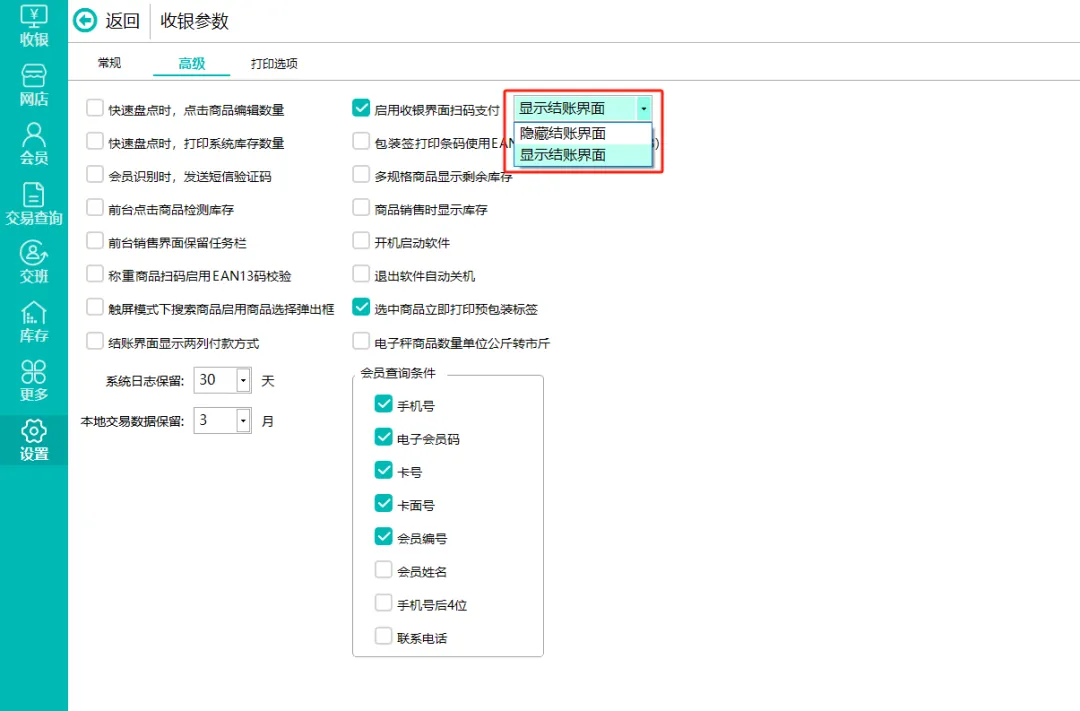Click the 本地交易数据保留 value field showing 3
The width and height of the screenshot is (1080, 711).
pos(216,420)
